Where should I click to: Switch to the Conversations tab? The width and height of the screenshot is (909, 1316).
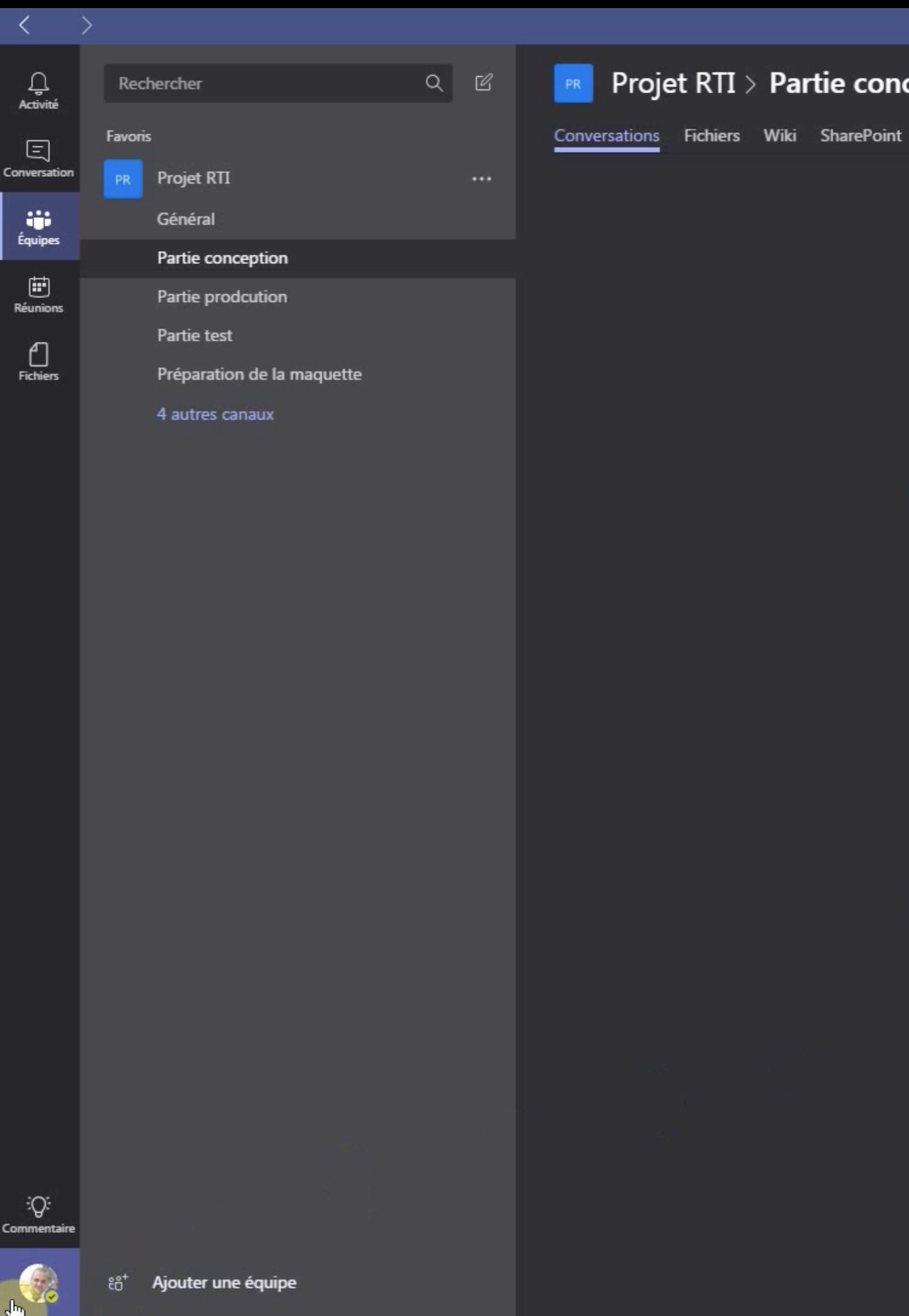click(x=607, y=136)
